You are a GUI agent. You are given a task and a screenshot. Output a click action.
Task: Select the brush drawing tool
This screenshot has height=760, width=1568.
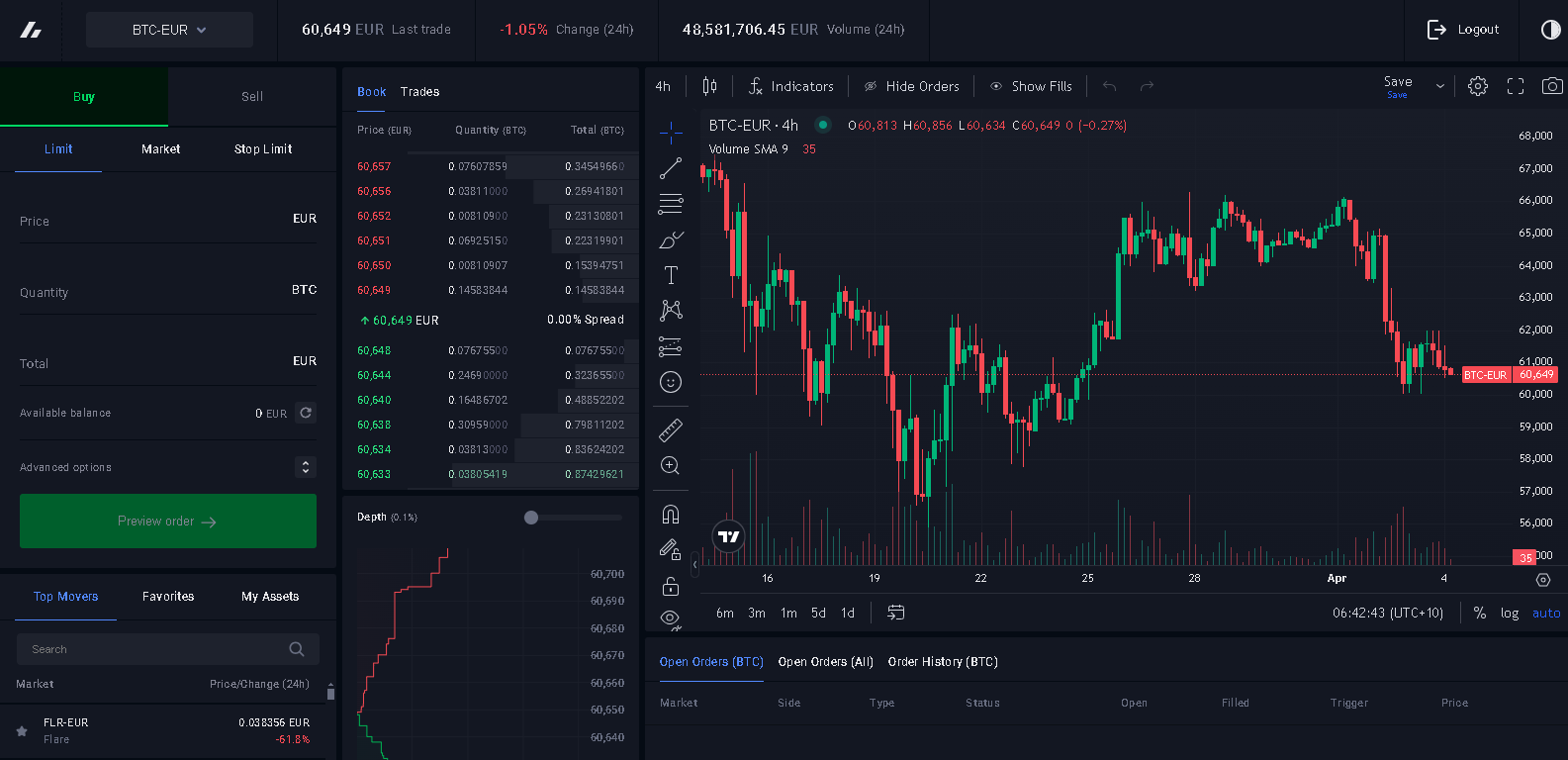pos(671,240)
